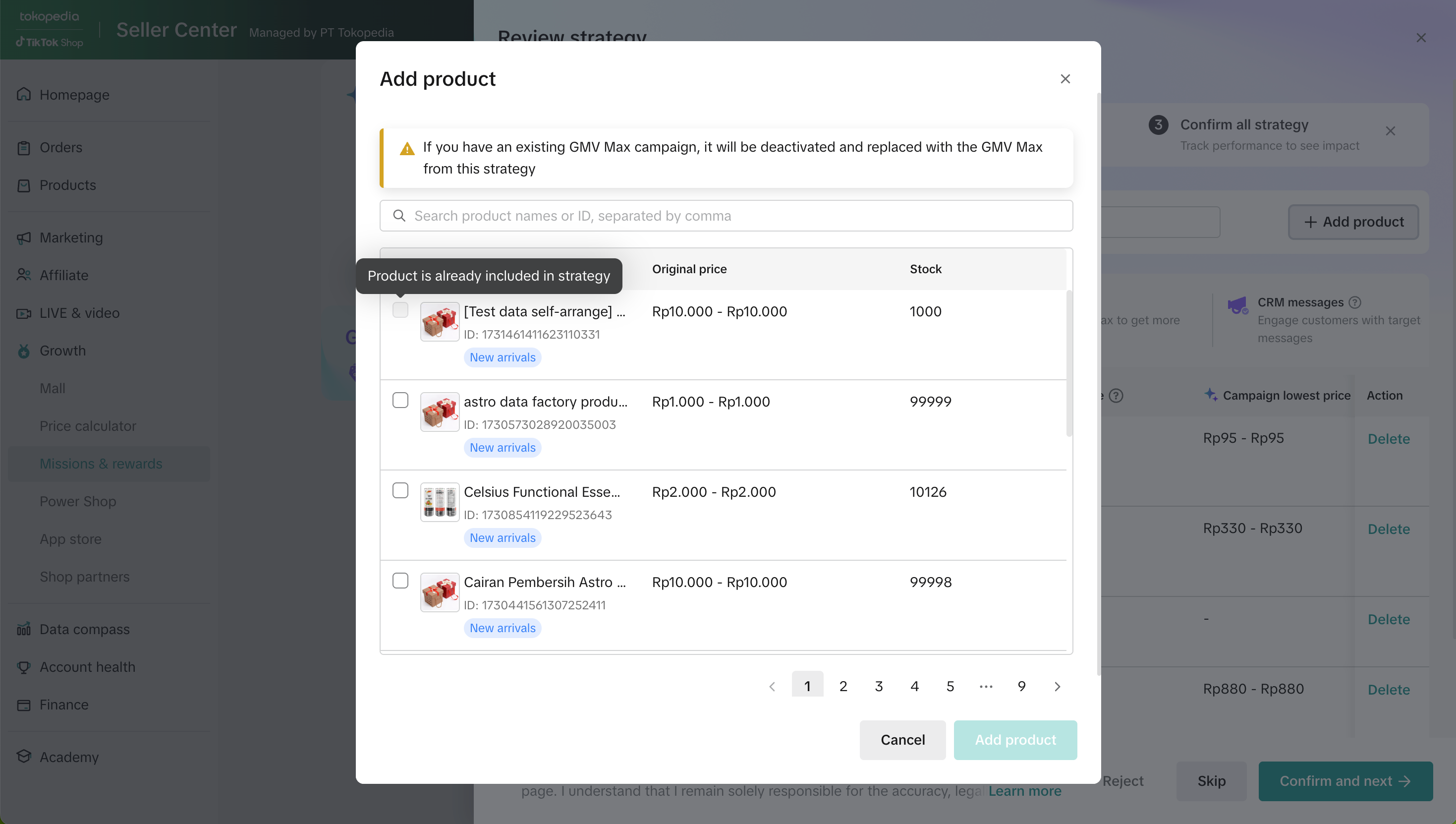The height and width of the screenshot is (824, 1456).
Task: Click the product list vertical scrollbar
Action: [x=1068, y=363]
